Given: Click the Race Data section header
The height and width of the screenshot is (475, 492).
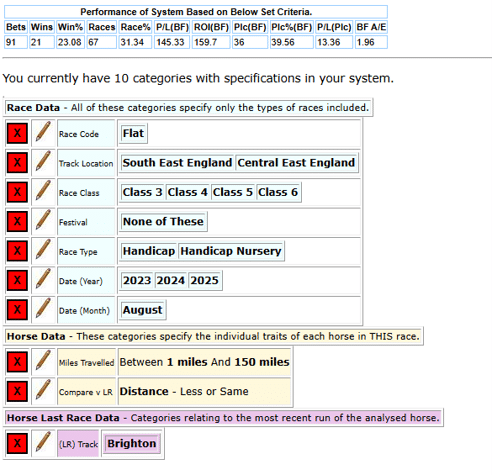Looking at the screenshot, I should tap(188, 107).
